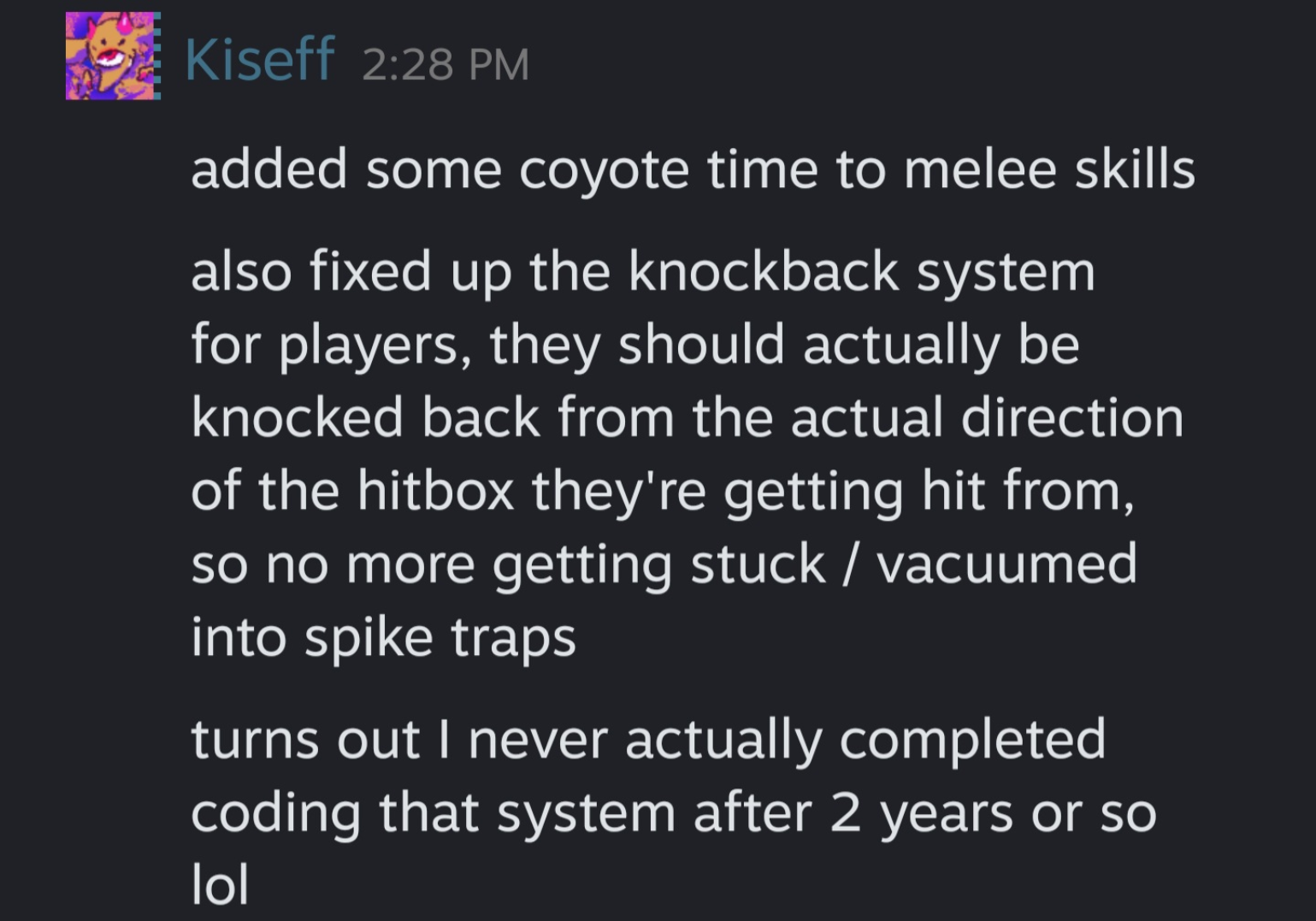Click the word 'direction' in the message
The image size is (1316, 921).
1072,417
